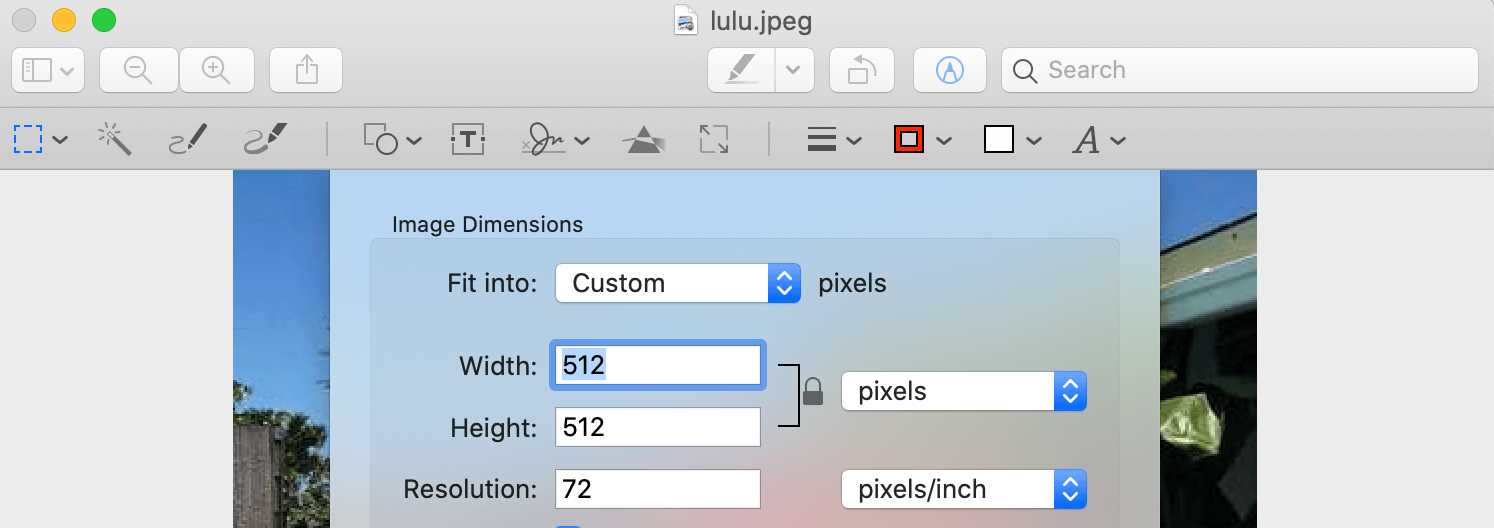
Task: Open the Adjust Color prism tool
Action: [642, 140]
